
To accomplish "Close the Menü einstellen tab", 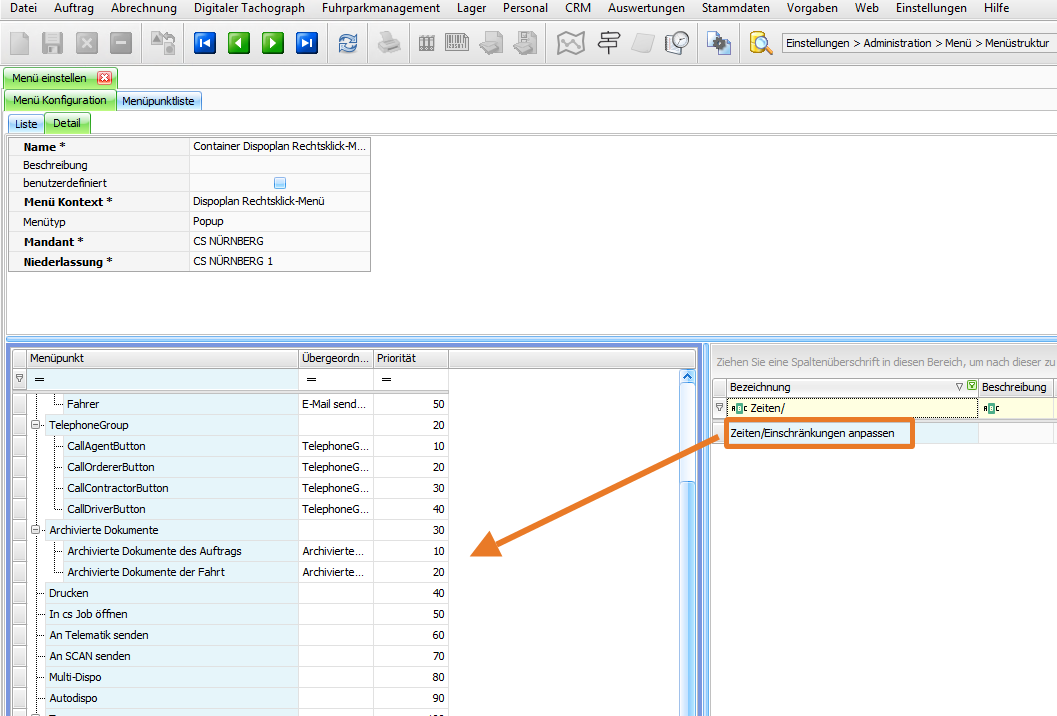I will point(104,78).
